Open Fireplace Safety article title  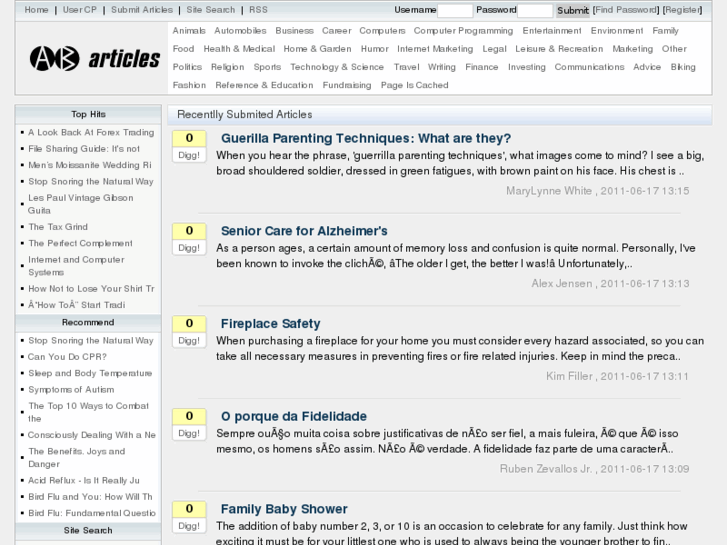(270, 324)
